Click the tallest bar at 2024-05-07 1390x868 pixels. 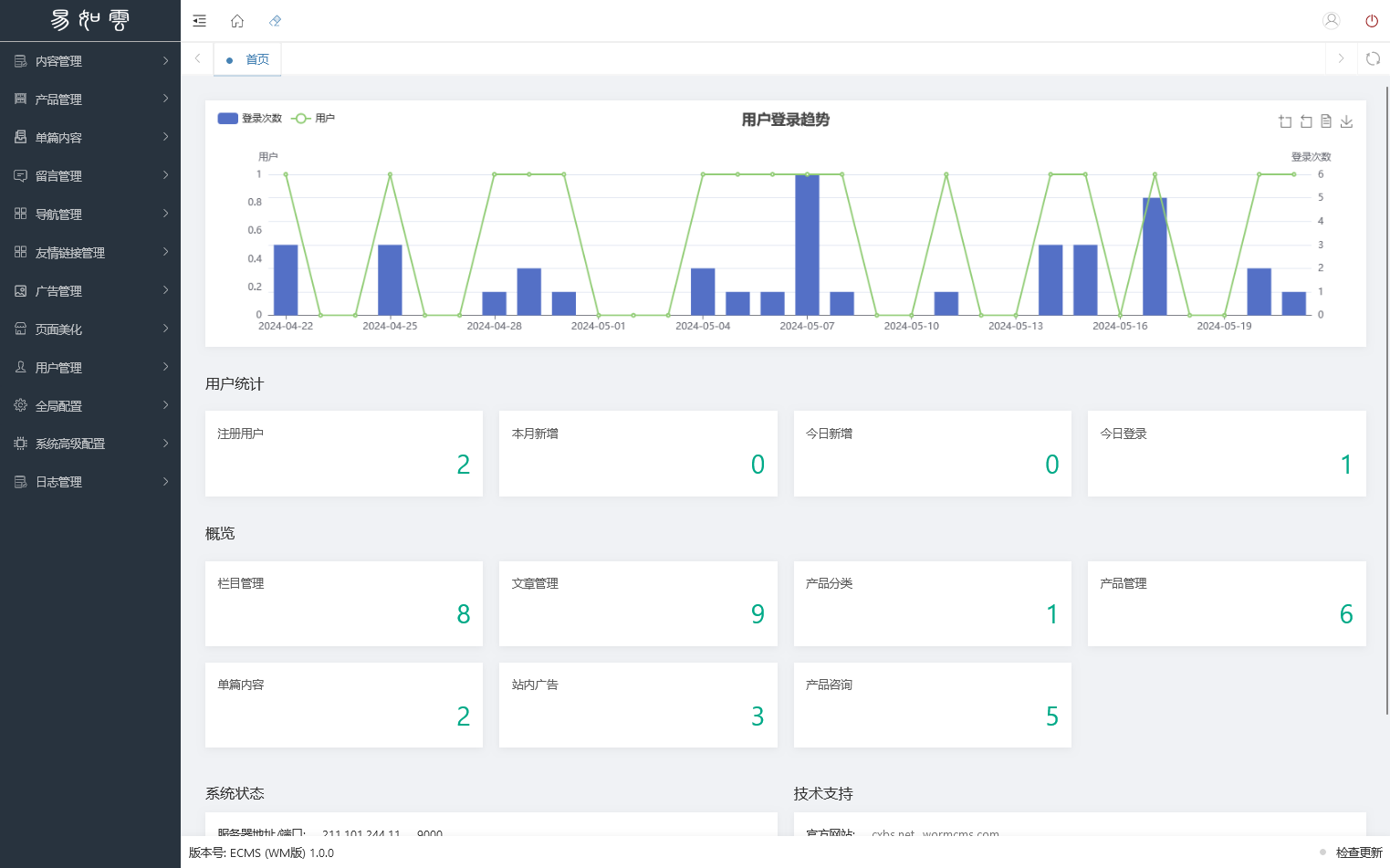807,245
